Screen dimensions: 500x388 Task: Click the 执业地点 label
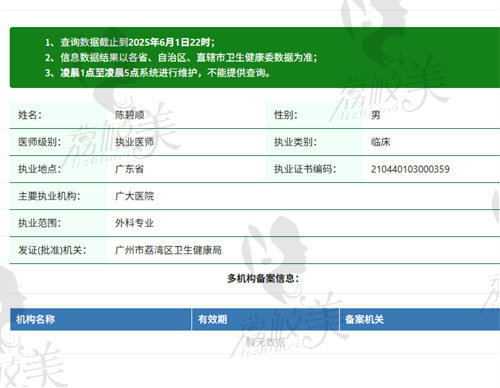[39, 169]
